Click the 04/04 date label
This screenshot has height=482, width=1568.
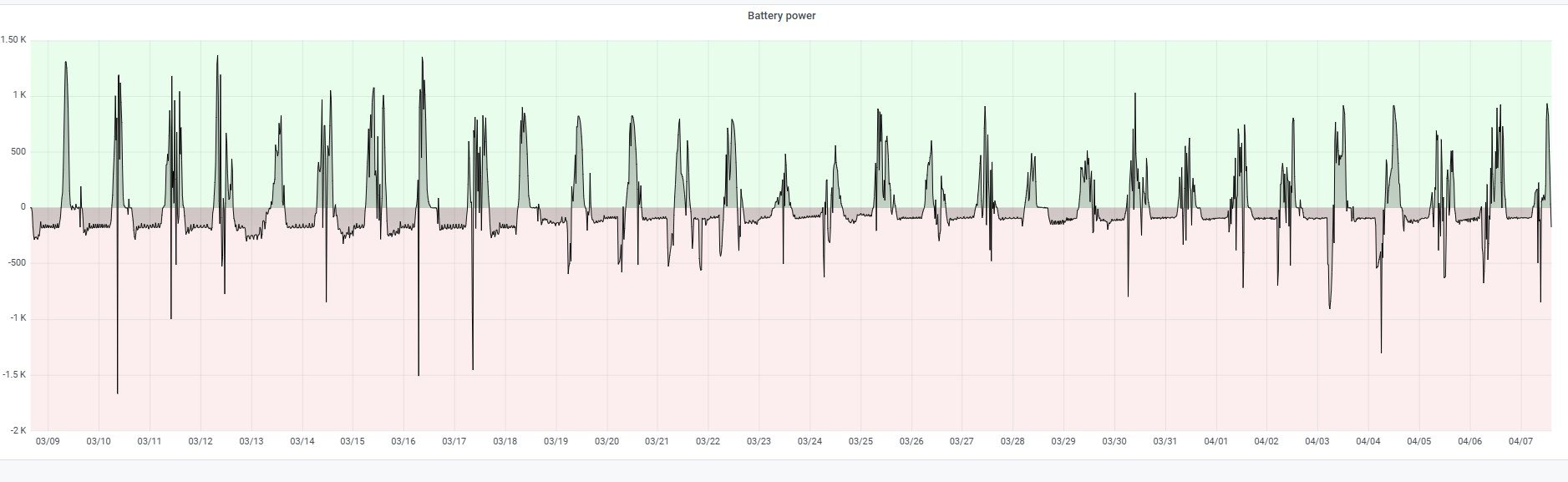point(1369,441)
